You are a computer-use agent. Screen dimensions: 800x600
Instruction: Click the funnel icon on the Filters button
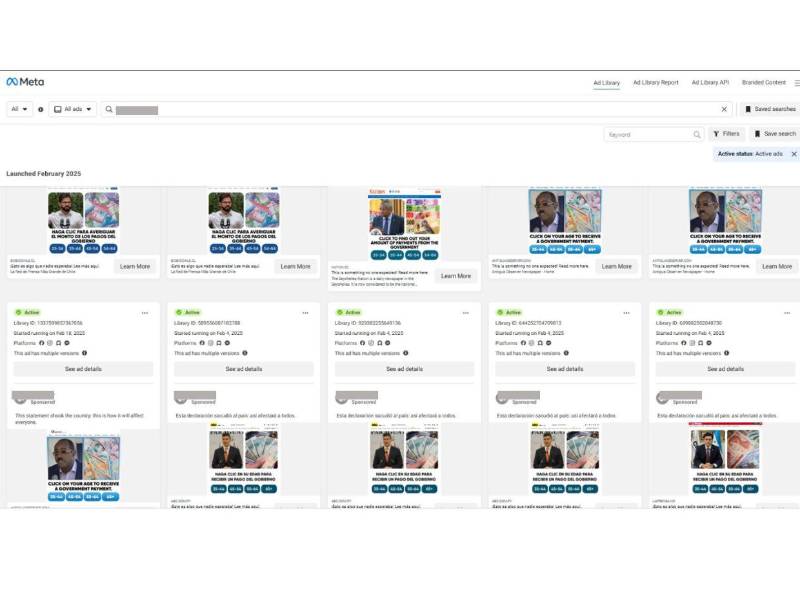tap(715, 133)
